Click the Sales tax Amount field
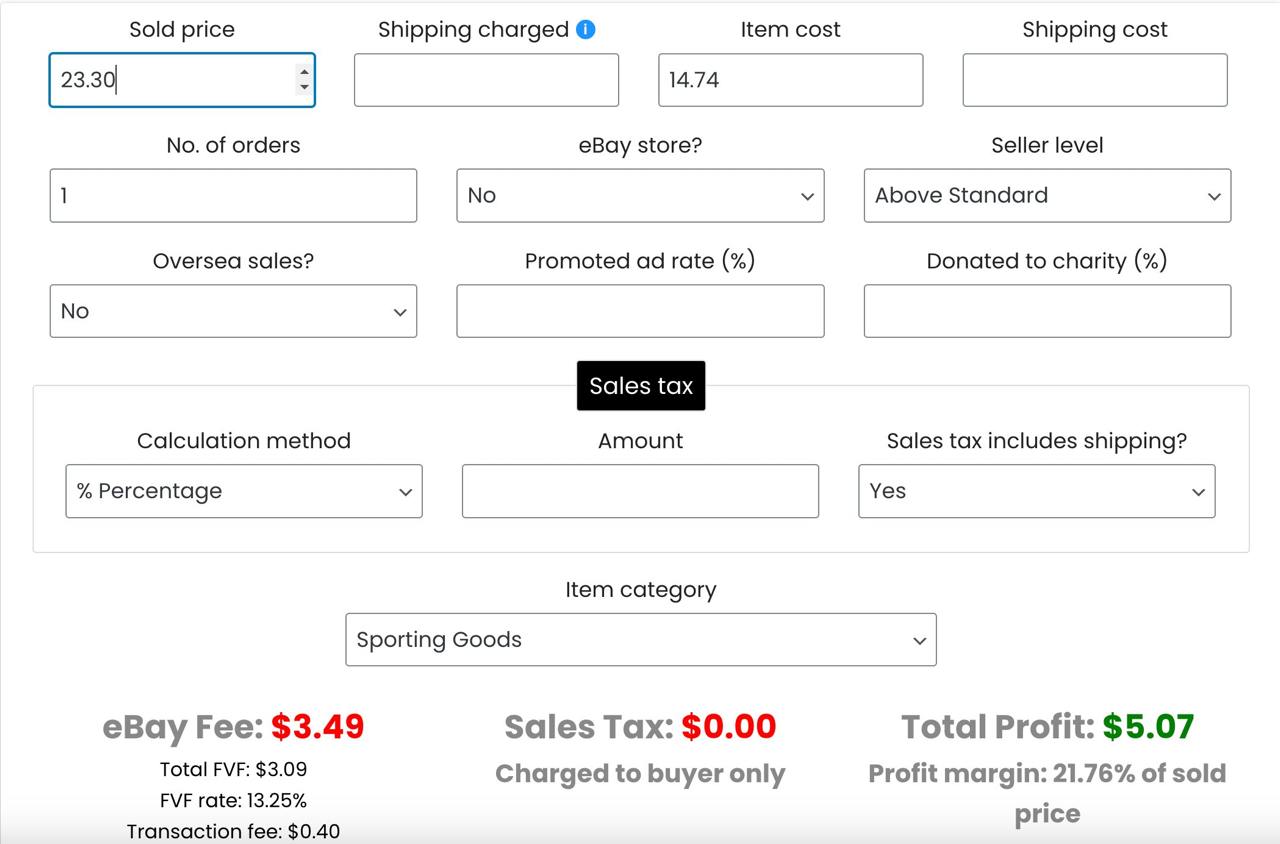This screenshot has height=844, width=1280. pos(640,491)
